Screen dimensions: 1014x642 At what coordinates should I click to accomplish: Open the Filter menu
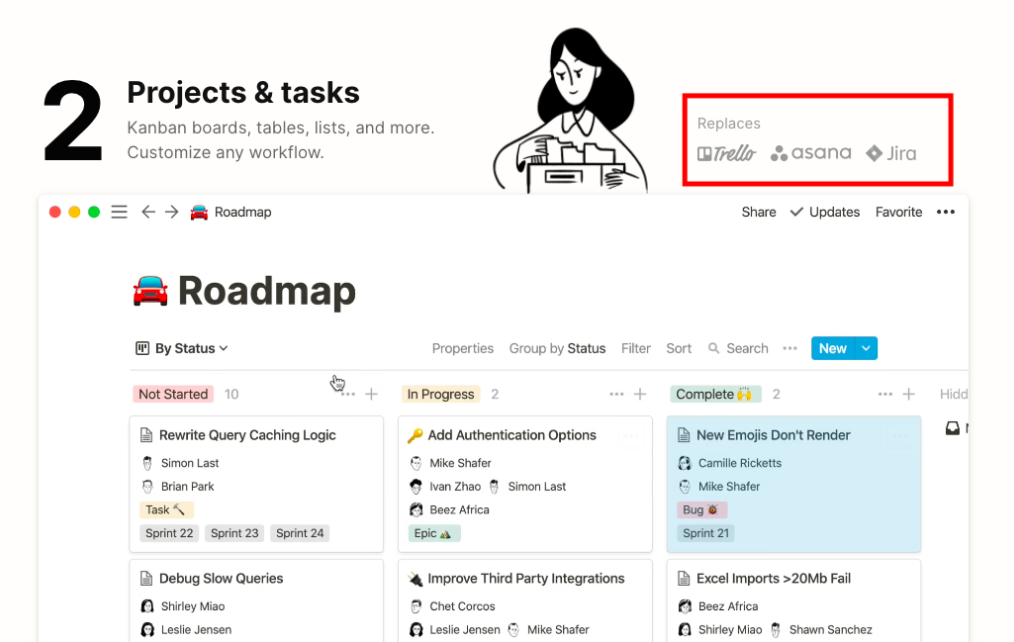click(x=636, y=348)
